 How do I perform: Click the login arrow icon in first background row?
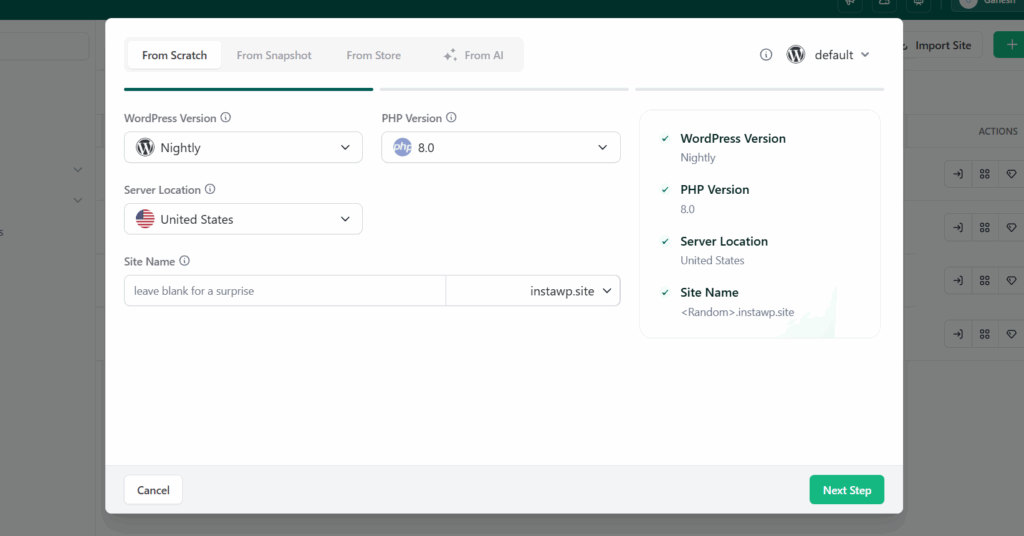tap(958, 174)
